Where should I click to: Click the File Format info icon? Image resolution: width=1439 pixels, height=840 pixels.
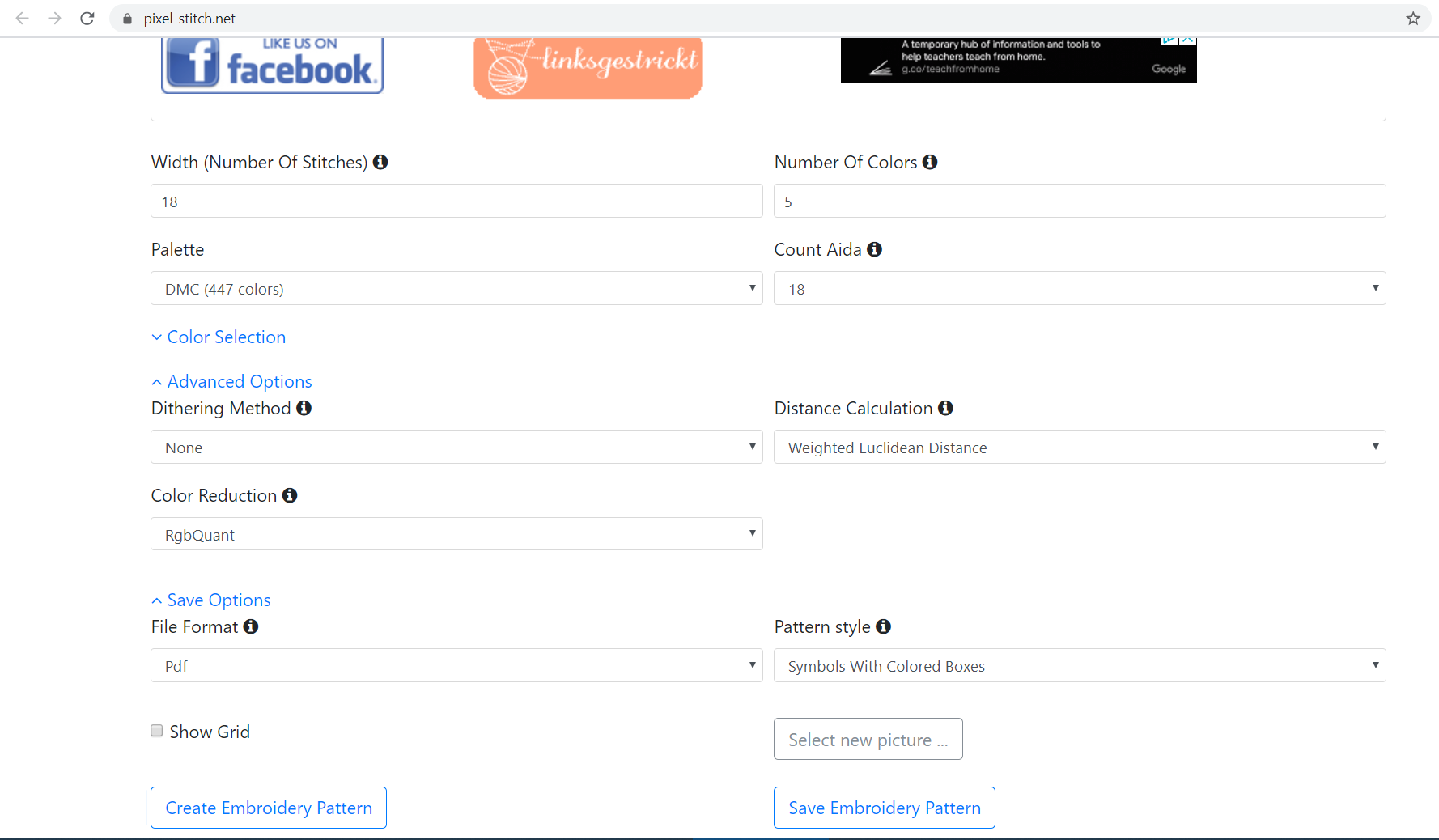pyautogui.click(x=251, y=626)
